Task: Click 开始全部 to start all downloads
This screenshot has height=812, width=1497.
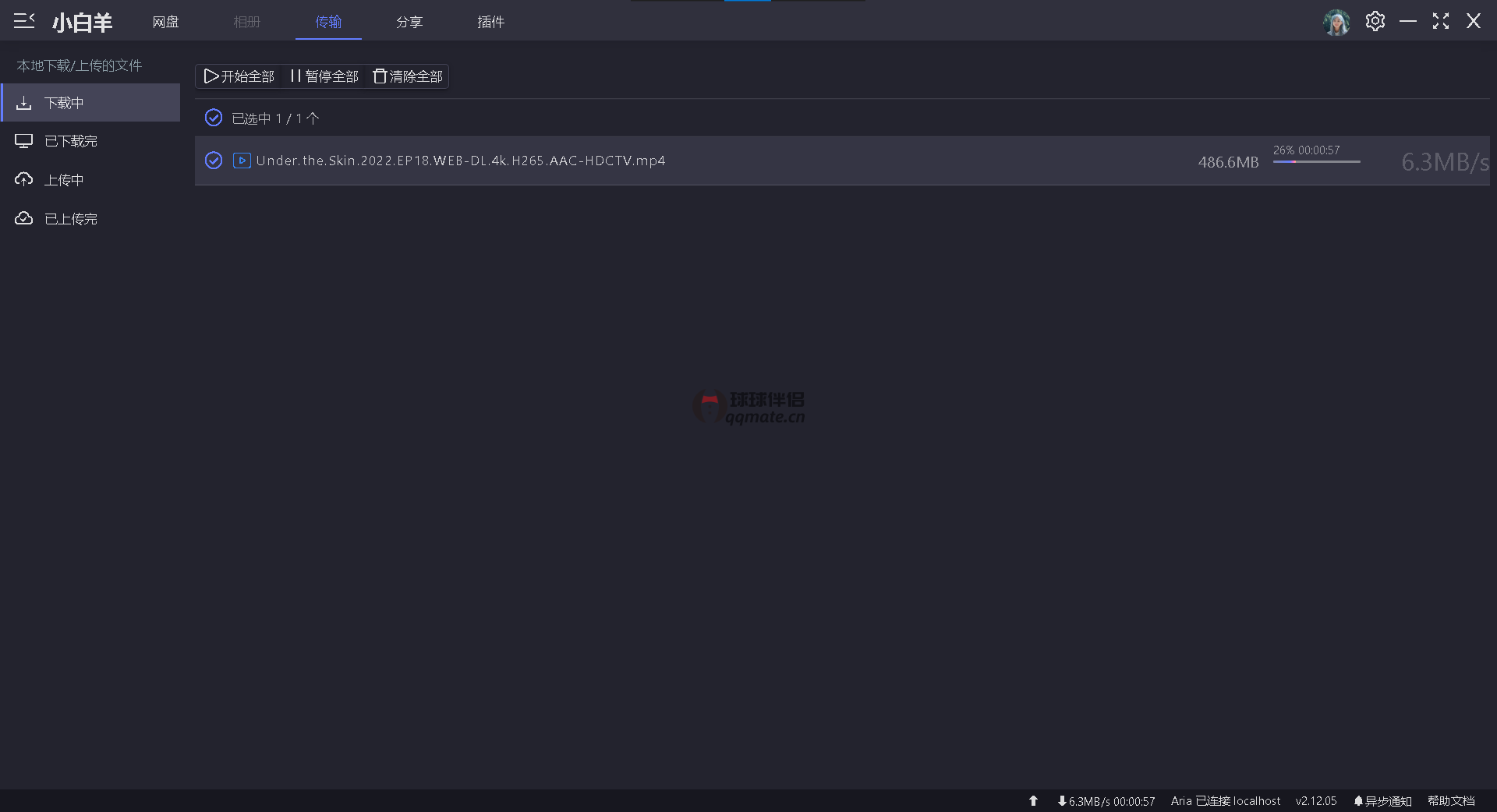Action: click(x=239, y=76)
